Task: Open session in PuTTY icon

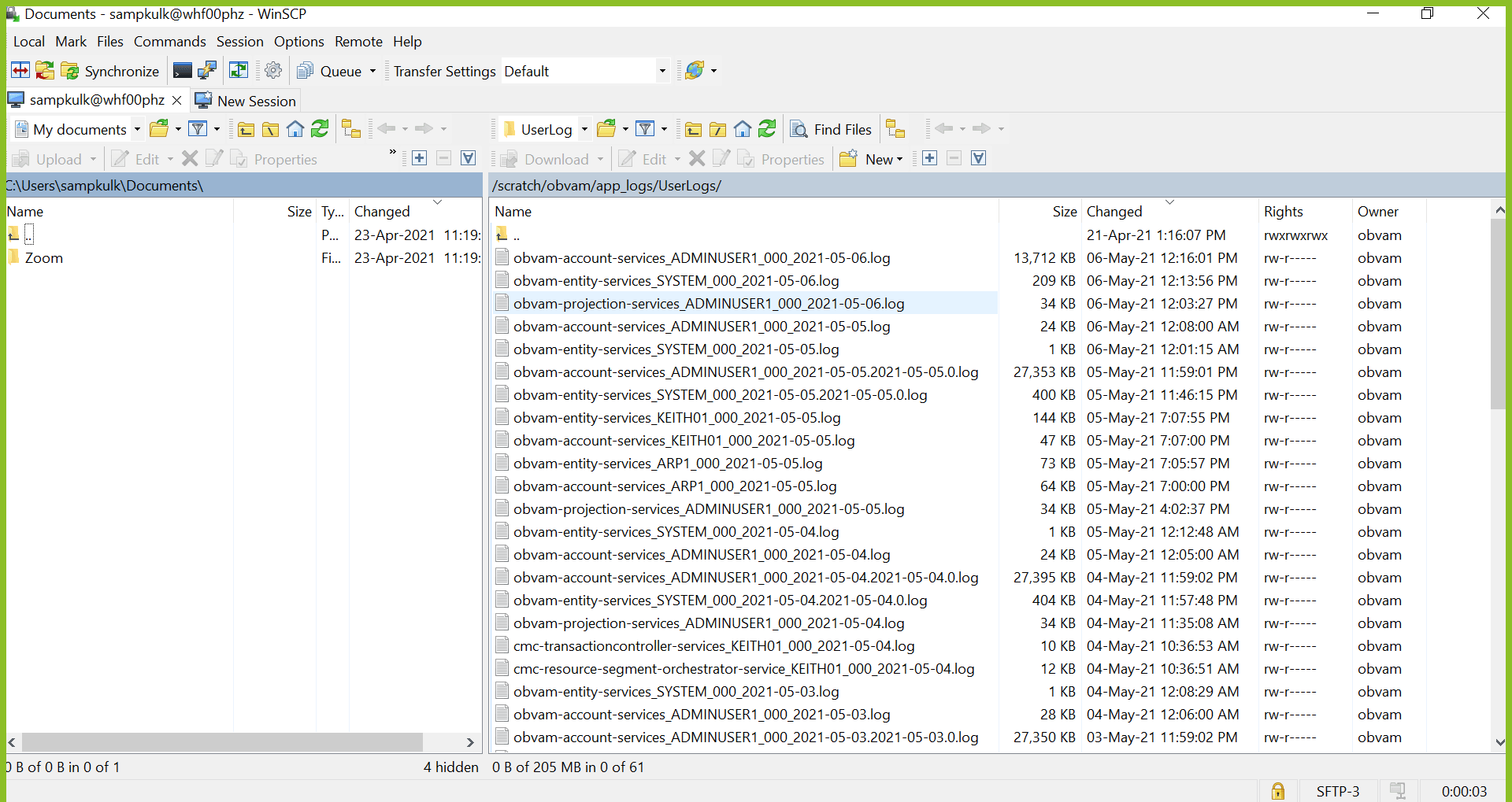Action: pyautogui.click(x=207, y=71)
